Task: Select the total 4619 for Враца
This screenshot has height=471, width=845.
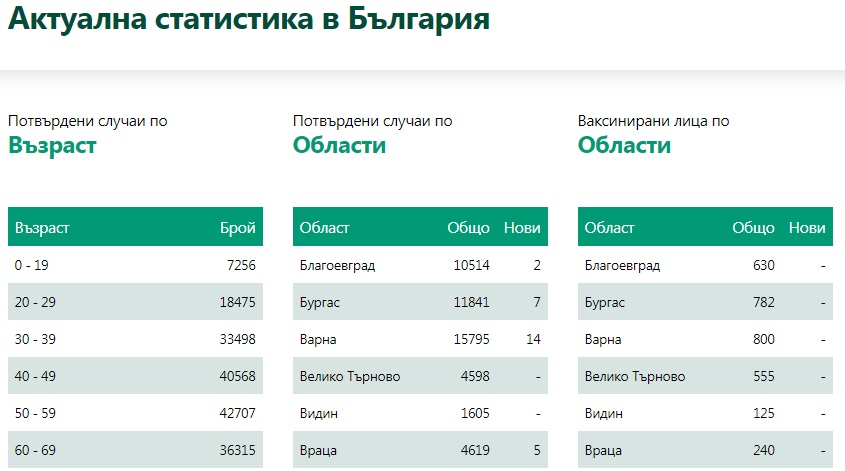Action: pos(475,450)
